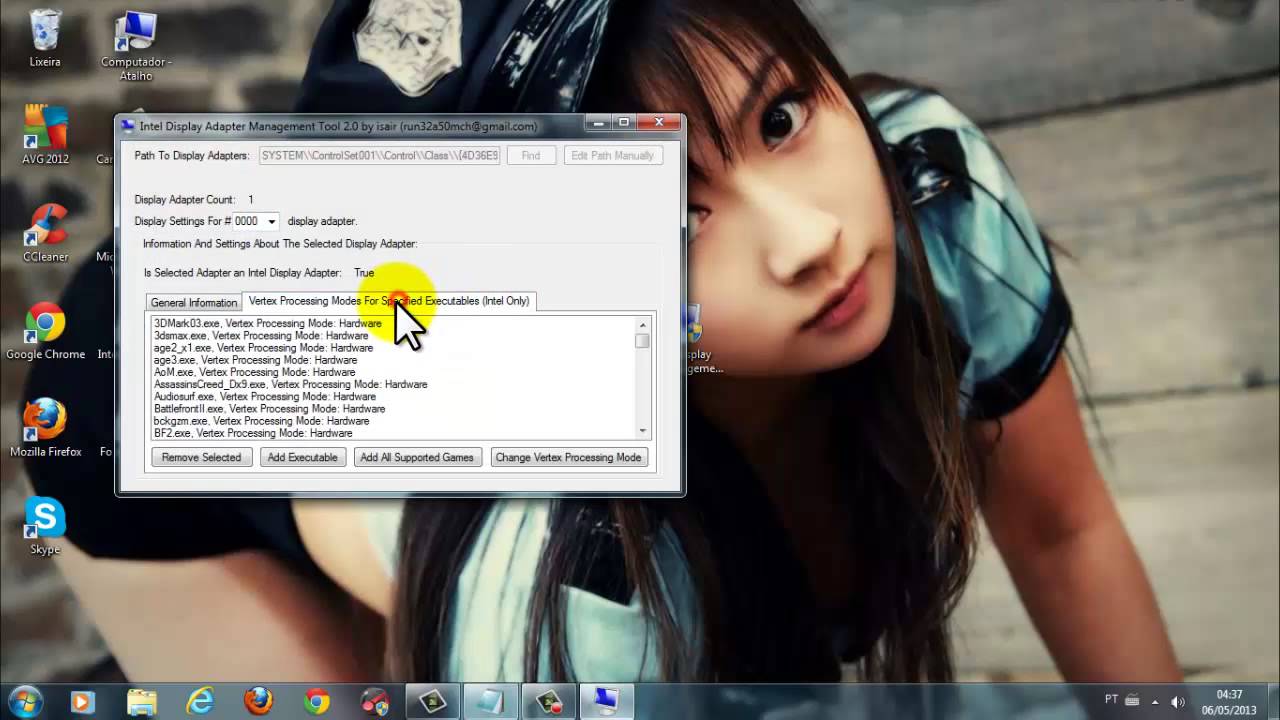Click the executables list scrollbar thumb
Image resolution: width=1280 pixels, height=720 pixels.
click(x=642, y=341)
